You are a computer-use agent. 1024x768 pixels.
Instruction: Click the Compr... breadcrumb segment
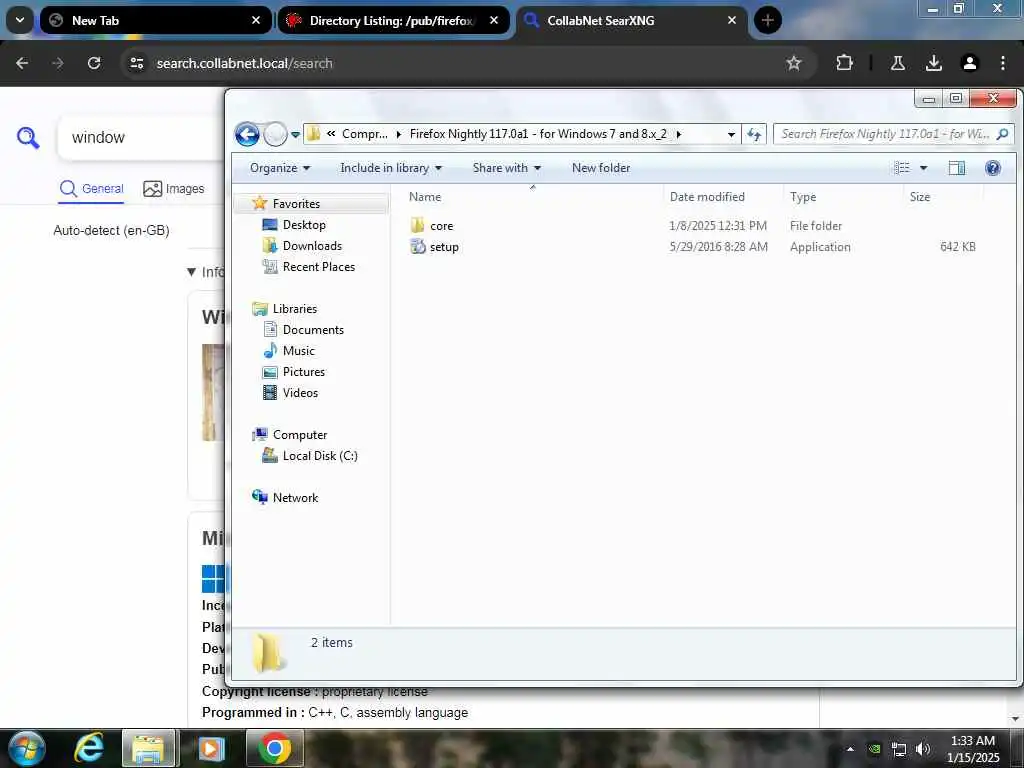pyautogui.click(x=364, y=134)
